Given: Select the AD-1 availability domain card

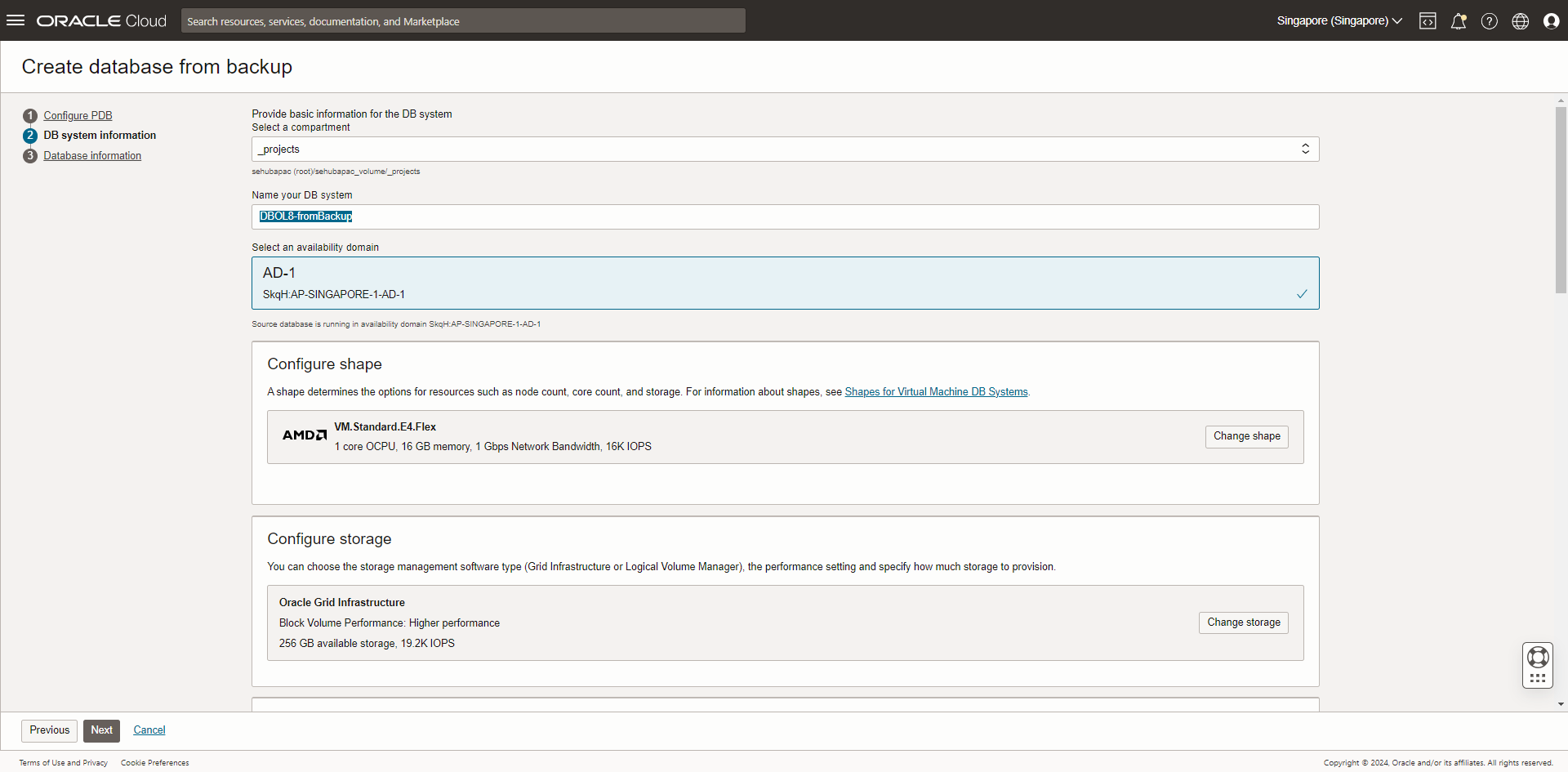Looking at the screenshot, I should click(x=785, y=283).
